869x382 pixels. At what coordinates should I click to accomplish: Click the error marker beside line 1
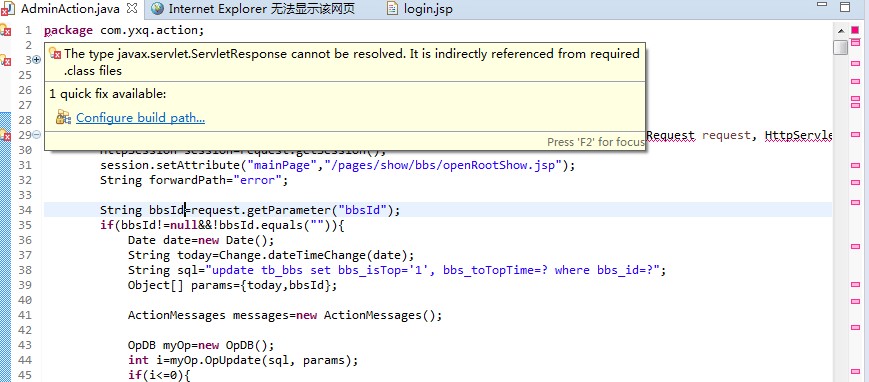pyautogui.click(x=6, y=30)
